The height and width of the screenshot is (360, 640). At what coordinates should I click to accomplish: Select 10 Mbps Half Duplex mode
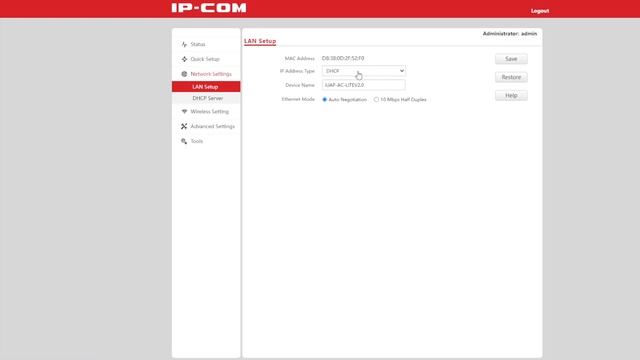(x=376, y=100)
